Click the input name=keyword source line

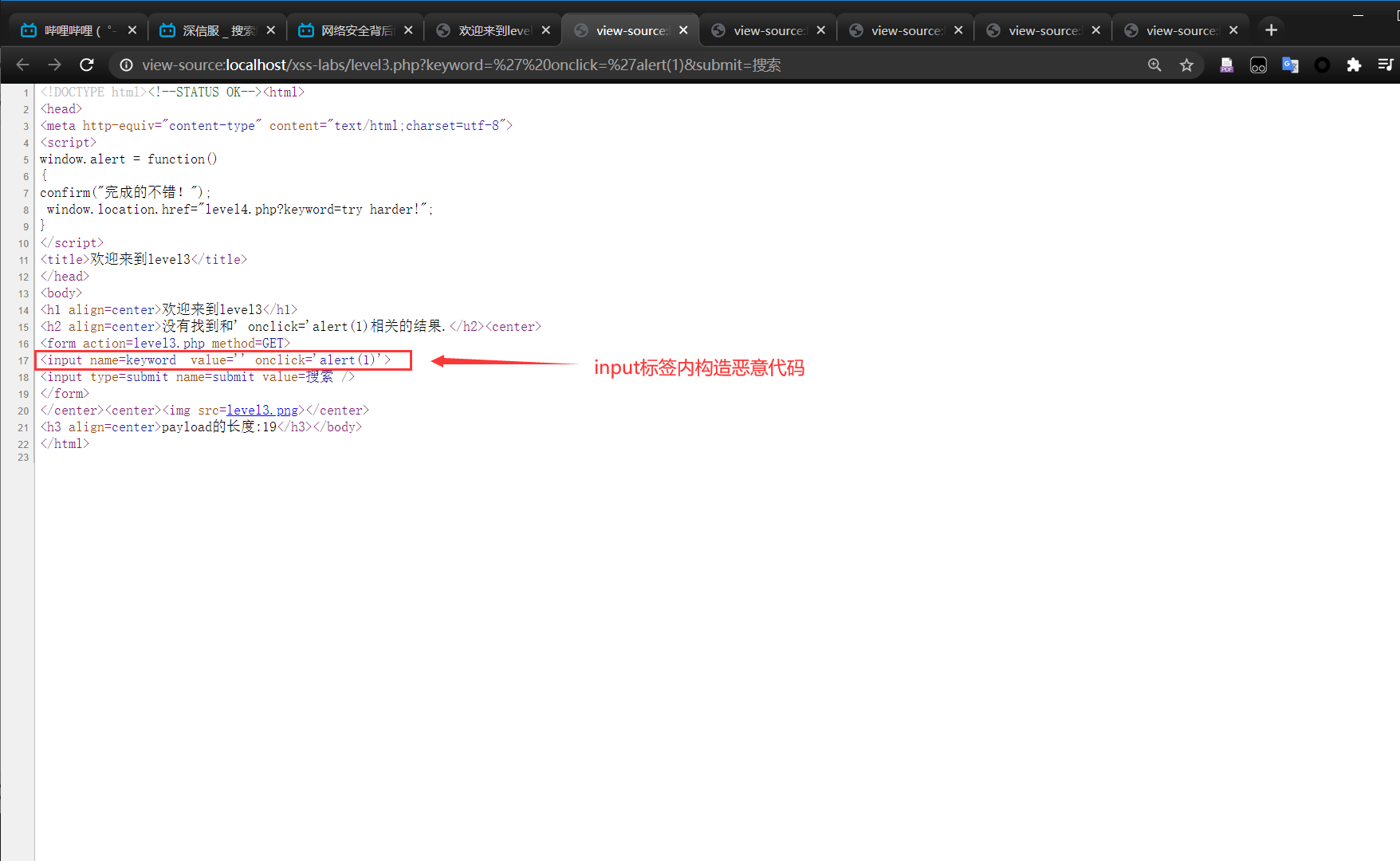pyautogui.click(x=216, y=360)
